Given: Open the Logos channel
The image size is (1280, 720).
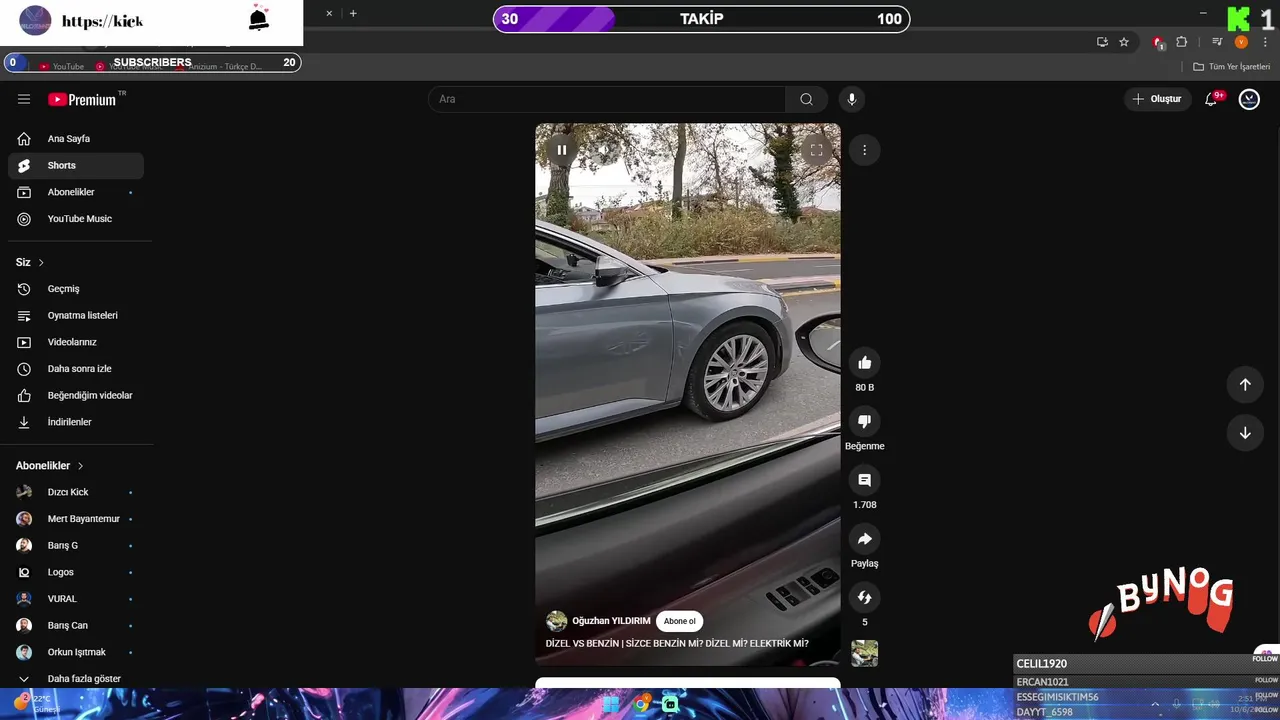Looking at the screenshot, I should (x=76, y=572).
